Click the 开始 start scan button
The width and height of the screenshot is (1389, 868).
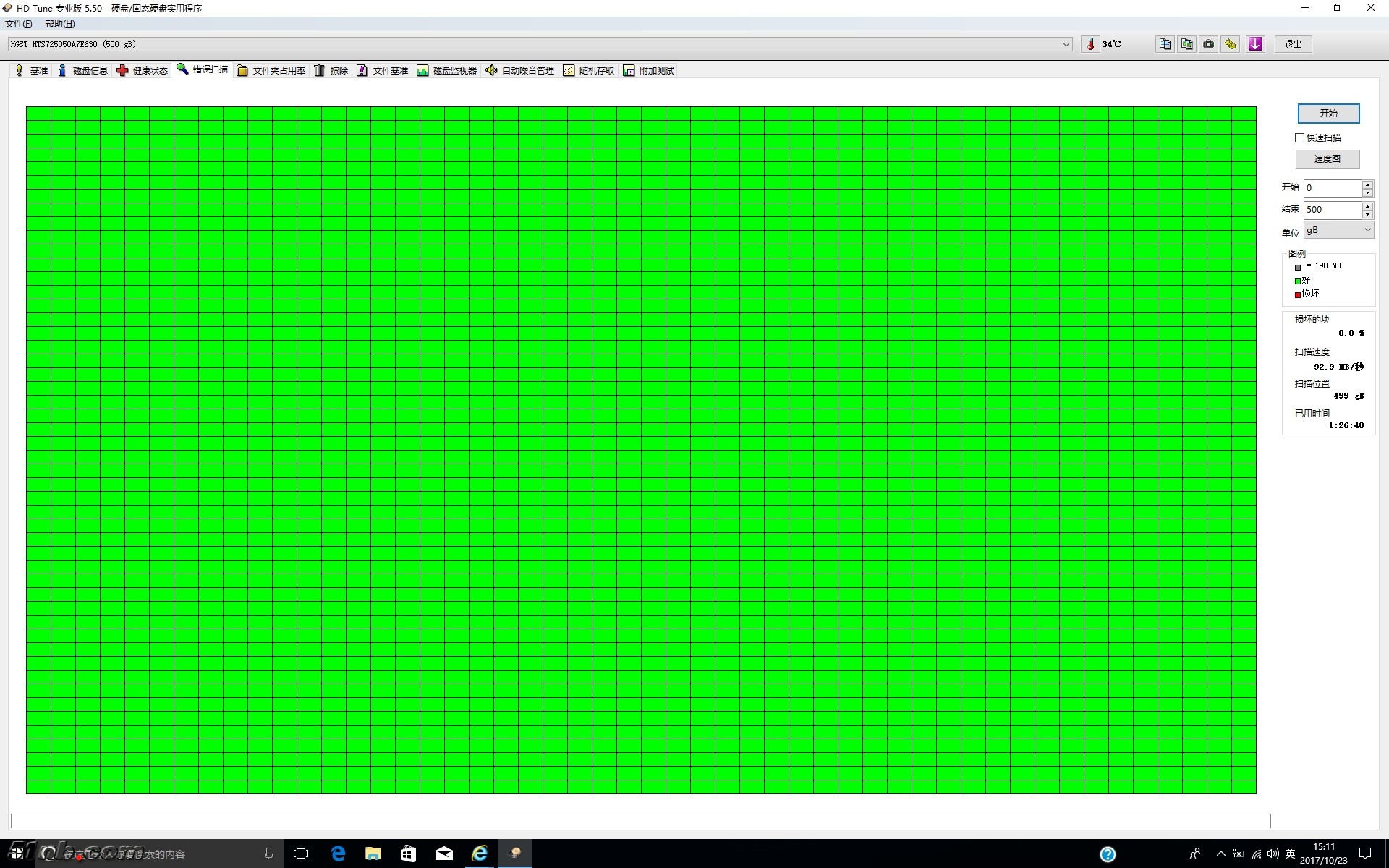1328,114
